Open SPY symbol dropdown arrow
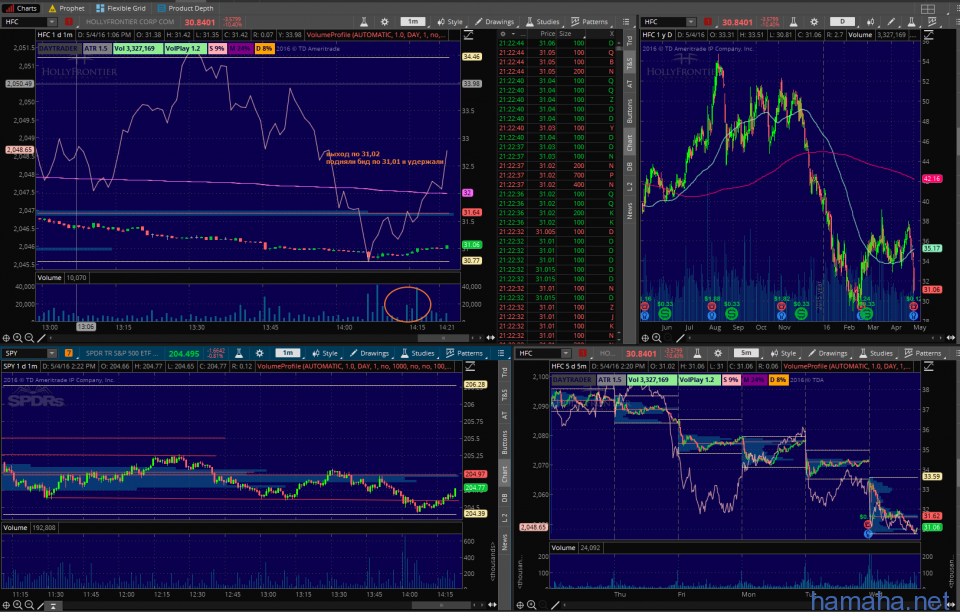This screenshot has height=612, width=960. tap(52, 353)
